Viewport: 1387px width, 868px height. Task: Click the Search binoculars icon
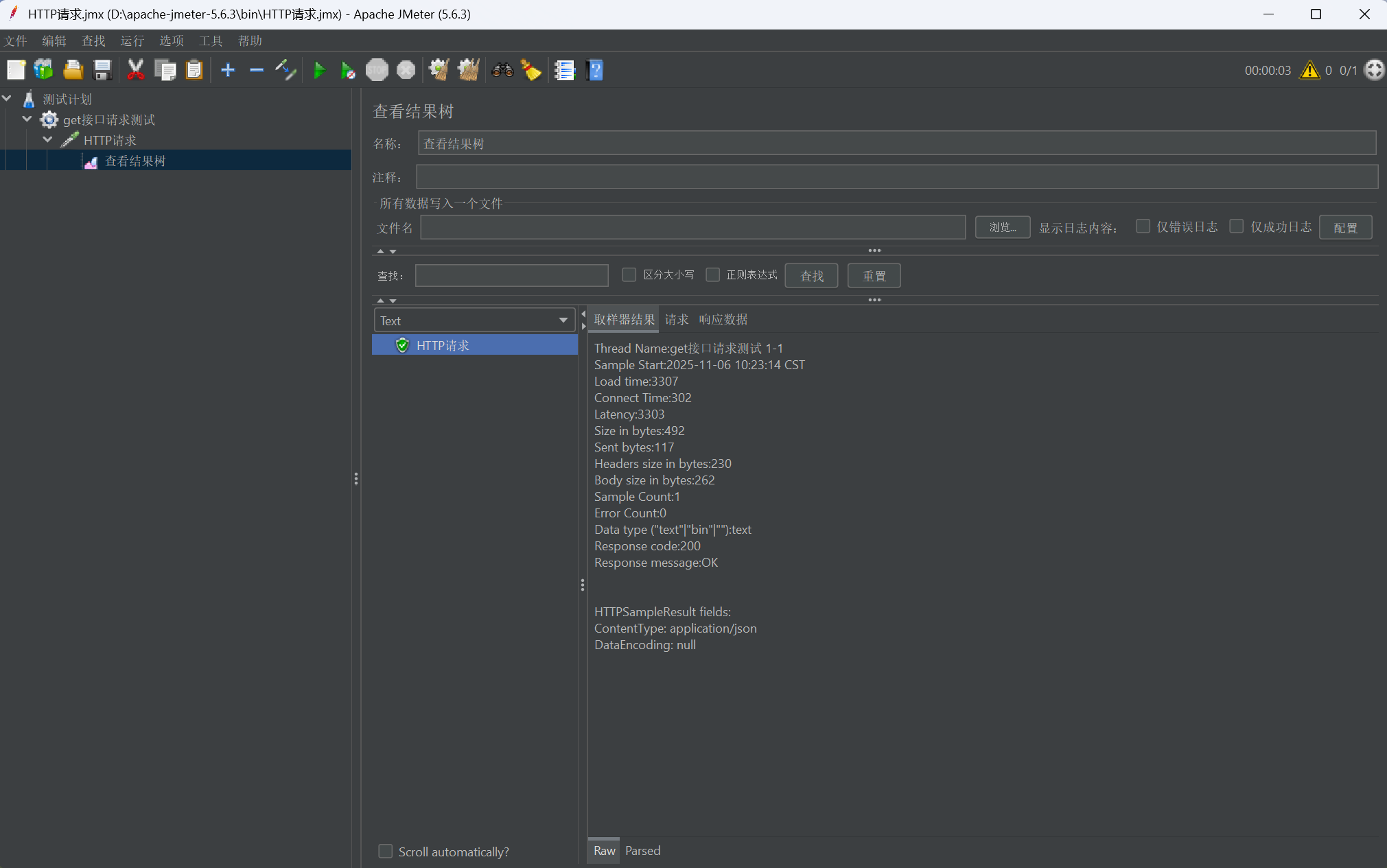pyautogui.click(x=502, y=70)
